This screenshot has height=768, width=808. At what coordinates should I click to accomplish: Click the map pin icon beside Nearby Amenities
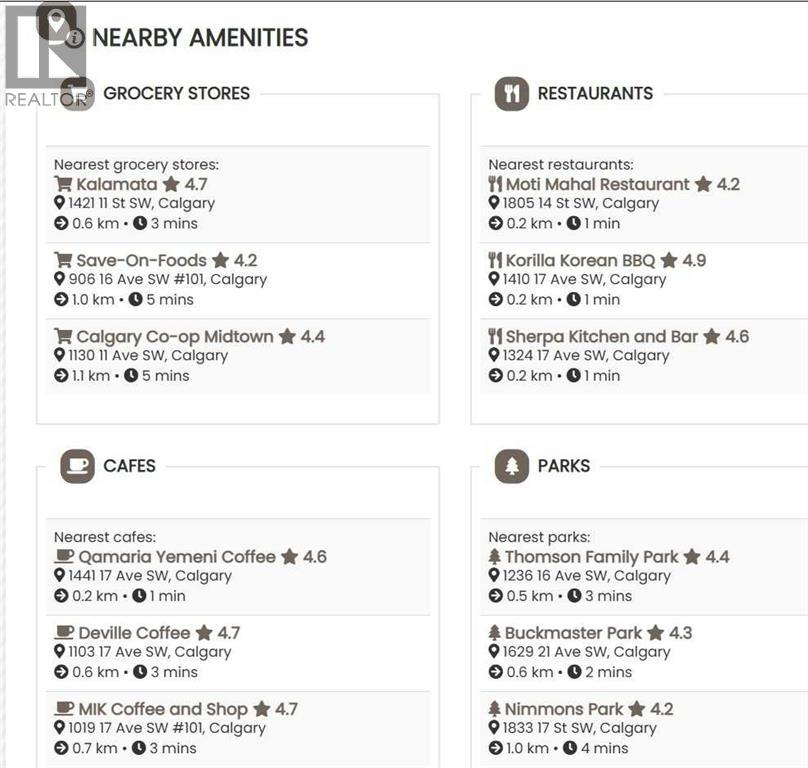pos(57,21)
